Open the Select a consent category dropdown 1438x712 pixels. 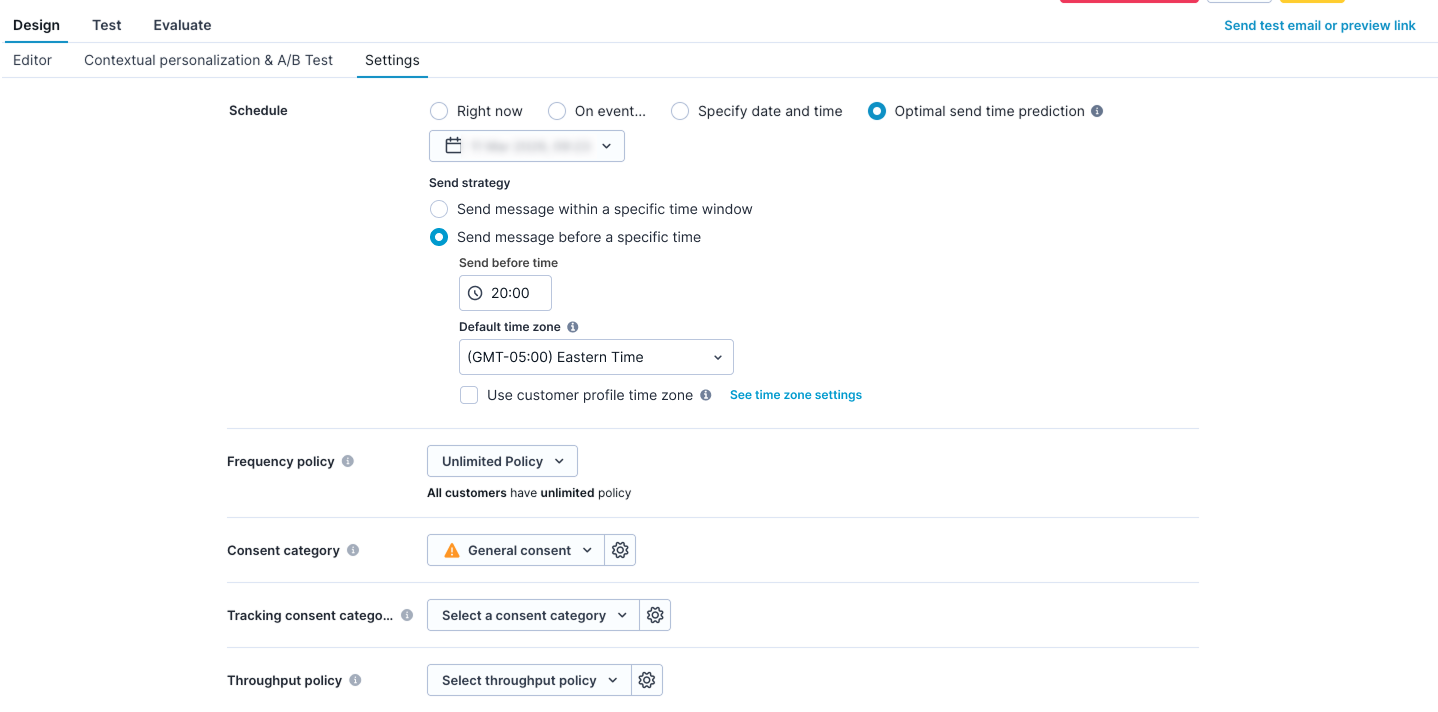532,614
